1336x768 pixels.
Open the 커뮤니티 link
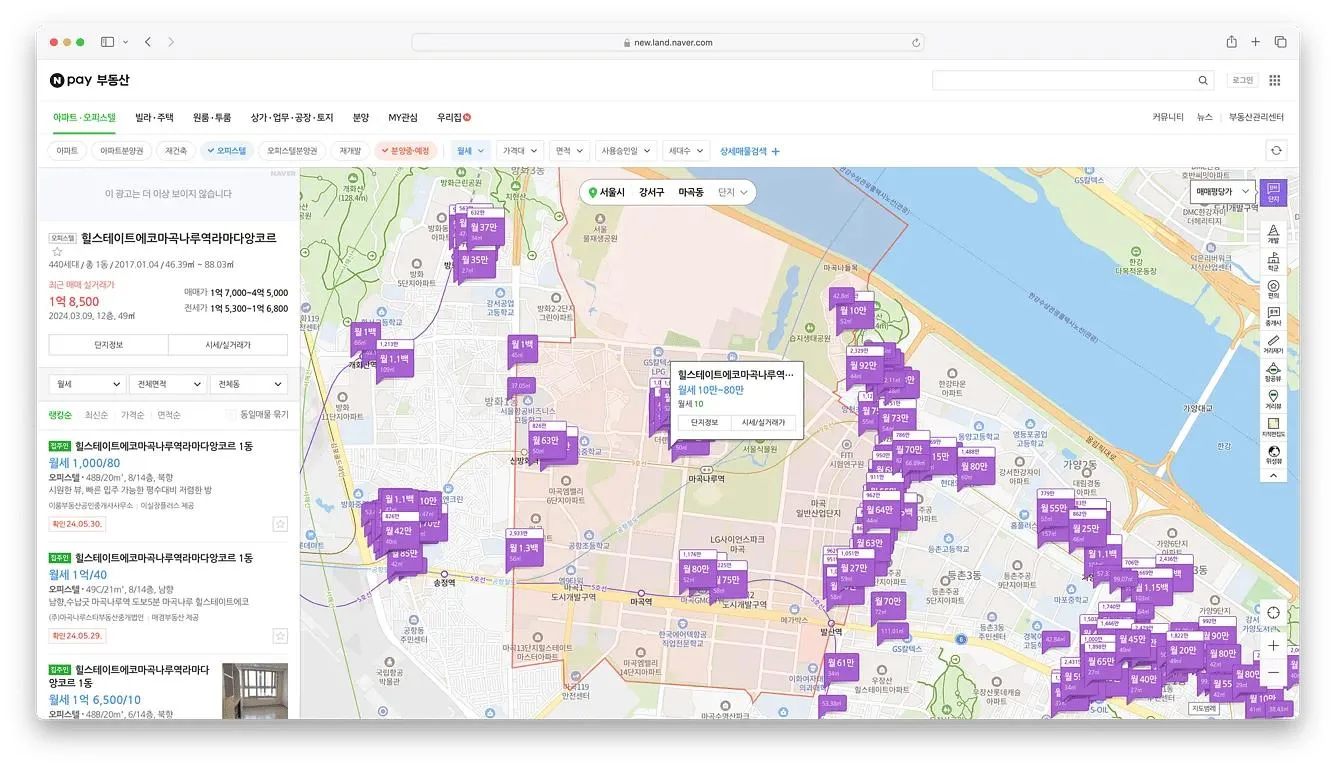click(x=1168, y=117)
